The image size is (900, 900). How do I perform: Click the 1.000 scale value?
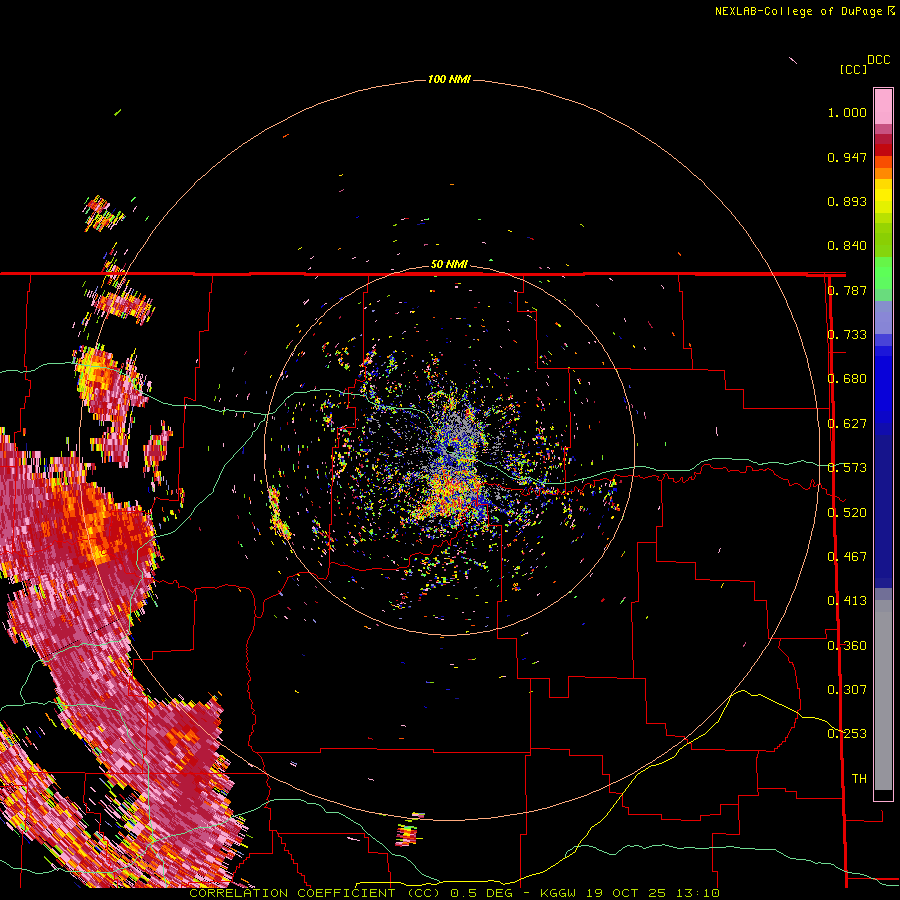point(847,112)
